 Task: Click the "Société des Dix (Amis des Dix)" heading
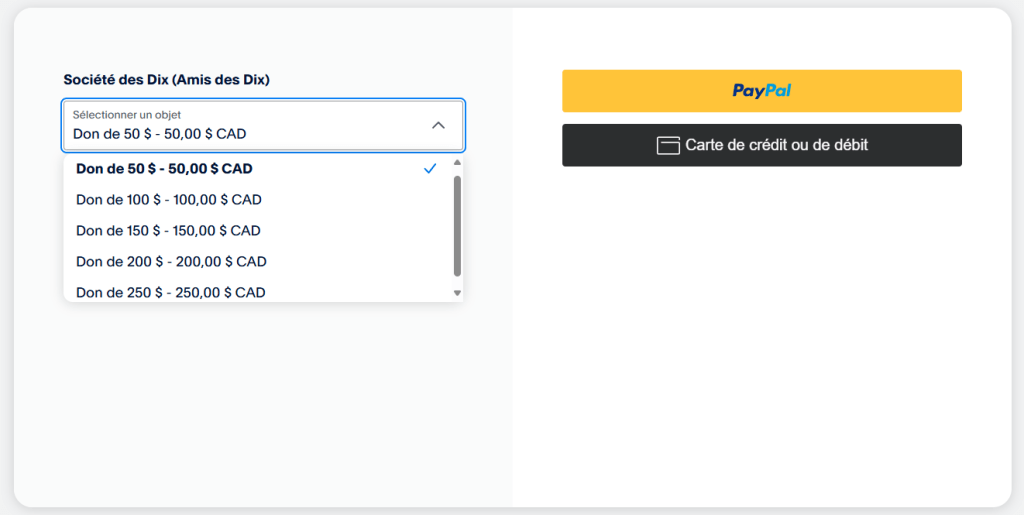click(167, 79)
